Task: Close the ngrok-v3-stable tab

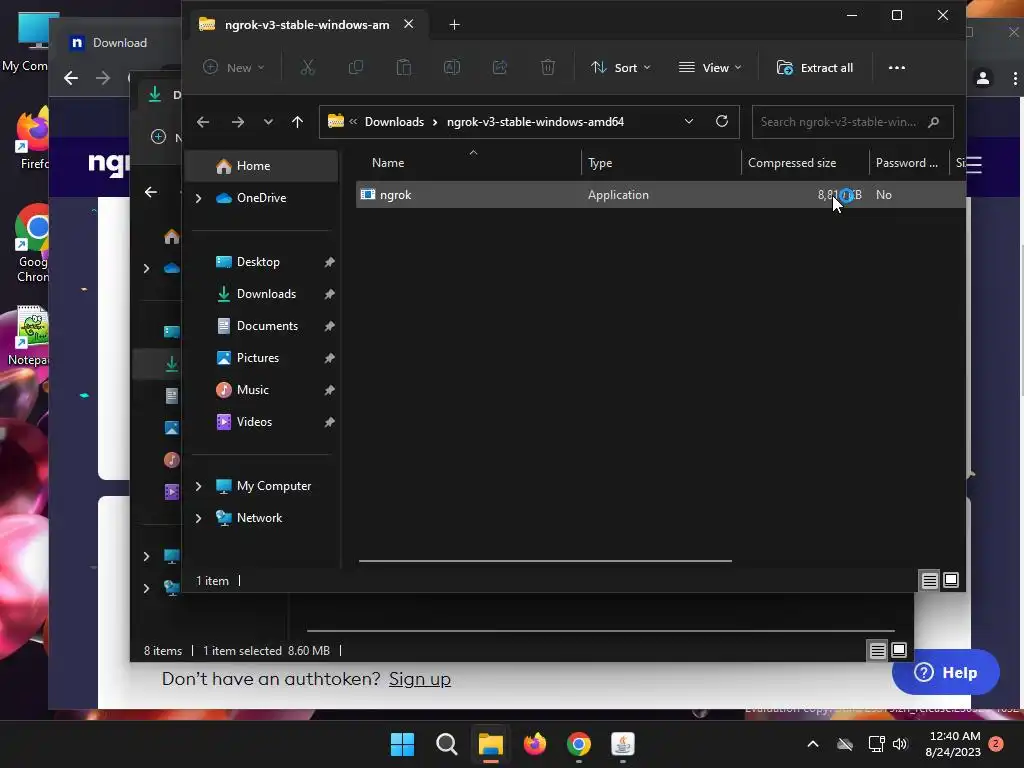Action: (409, 24)
